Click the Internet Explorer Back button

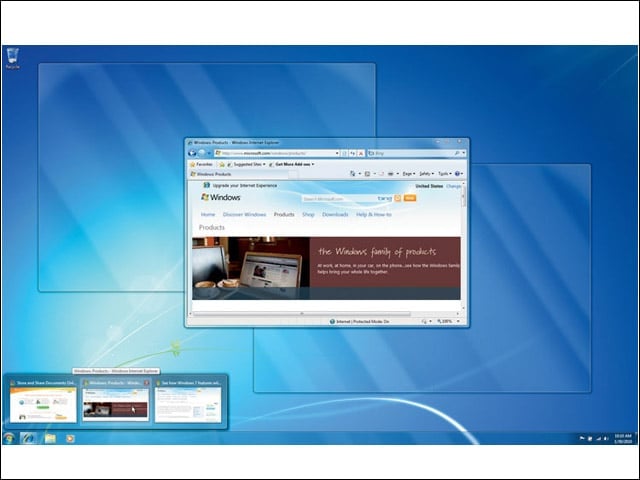pyautogui.click(x=192, y=153)
